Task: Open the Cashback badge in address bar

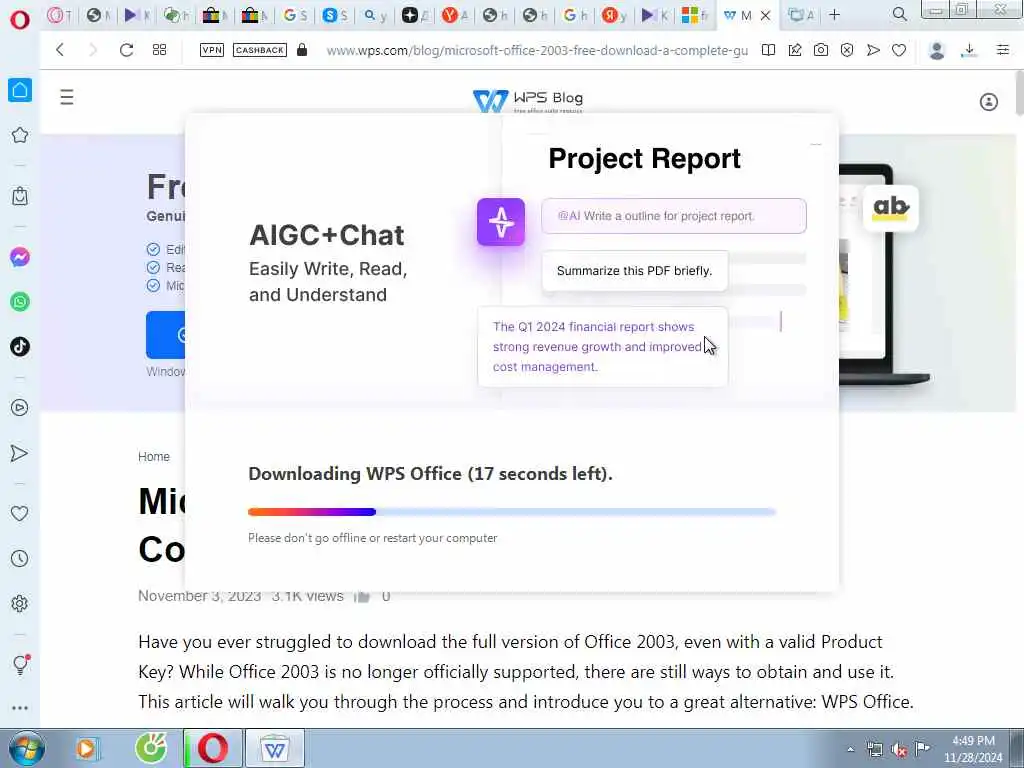Action: (260, 50)
